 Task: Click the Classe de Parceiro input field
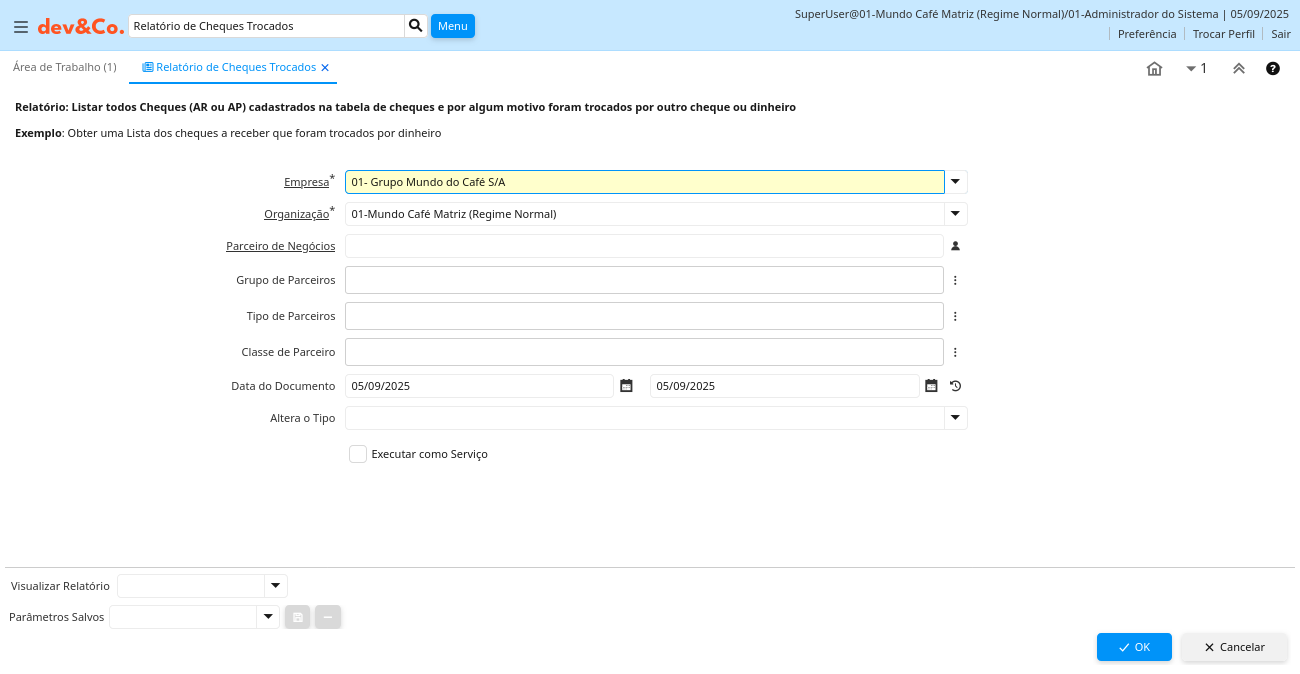point(644,352)
